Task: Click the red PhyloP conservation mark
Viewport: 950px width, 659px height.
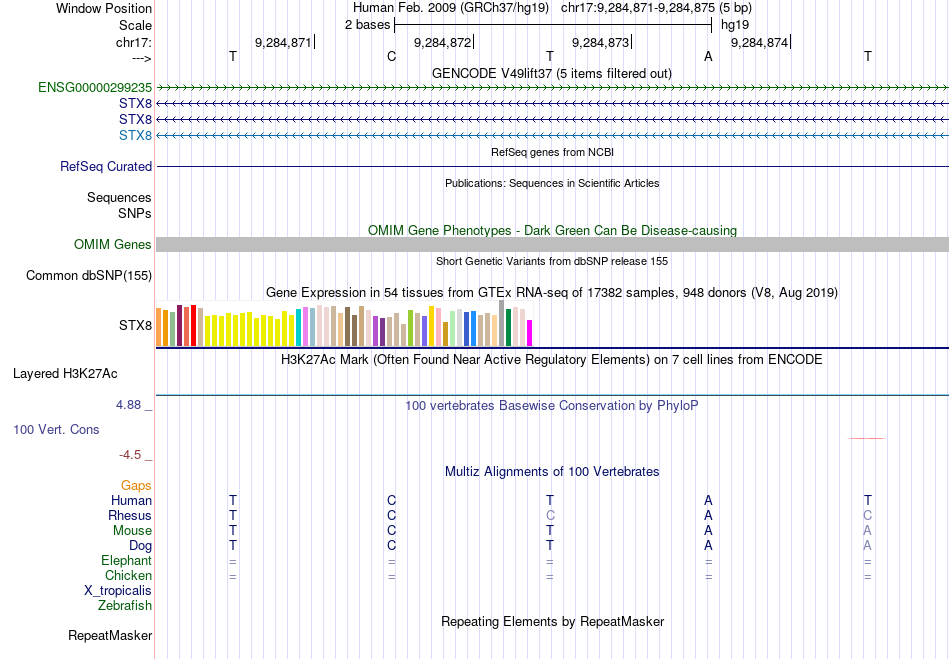Action: tap(867, 438)
